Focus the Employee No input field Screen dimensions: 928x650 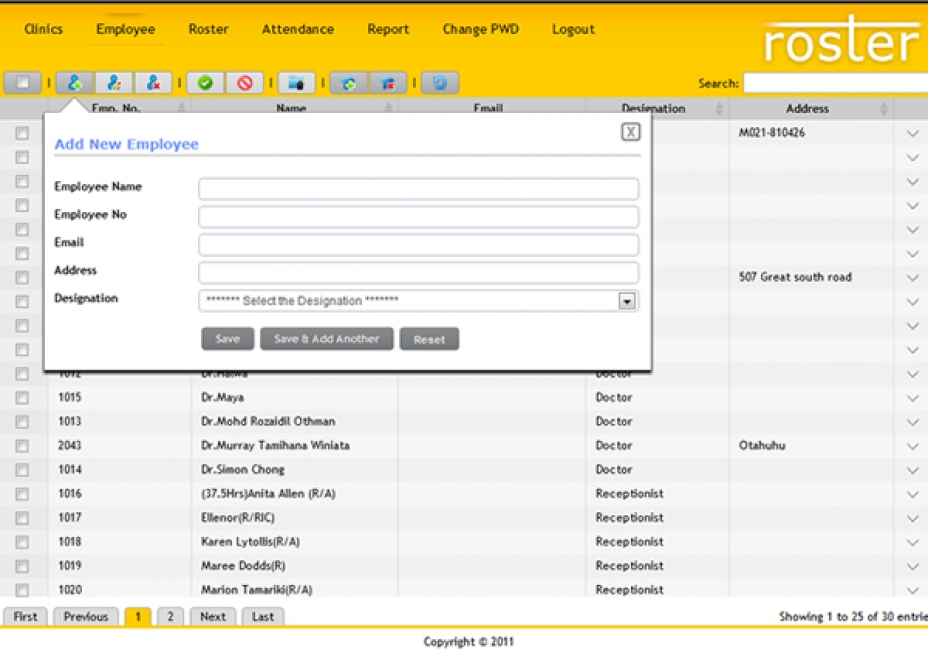point(418,217)
